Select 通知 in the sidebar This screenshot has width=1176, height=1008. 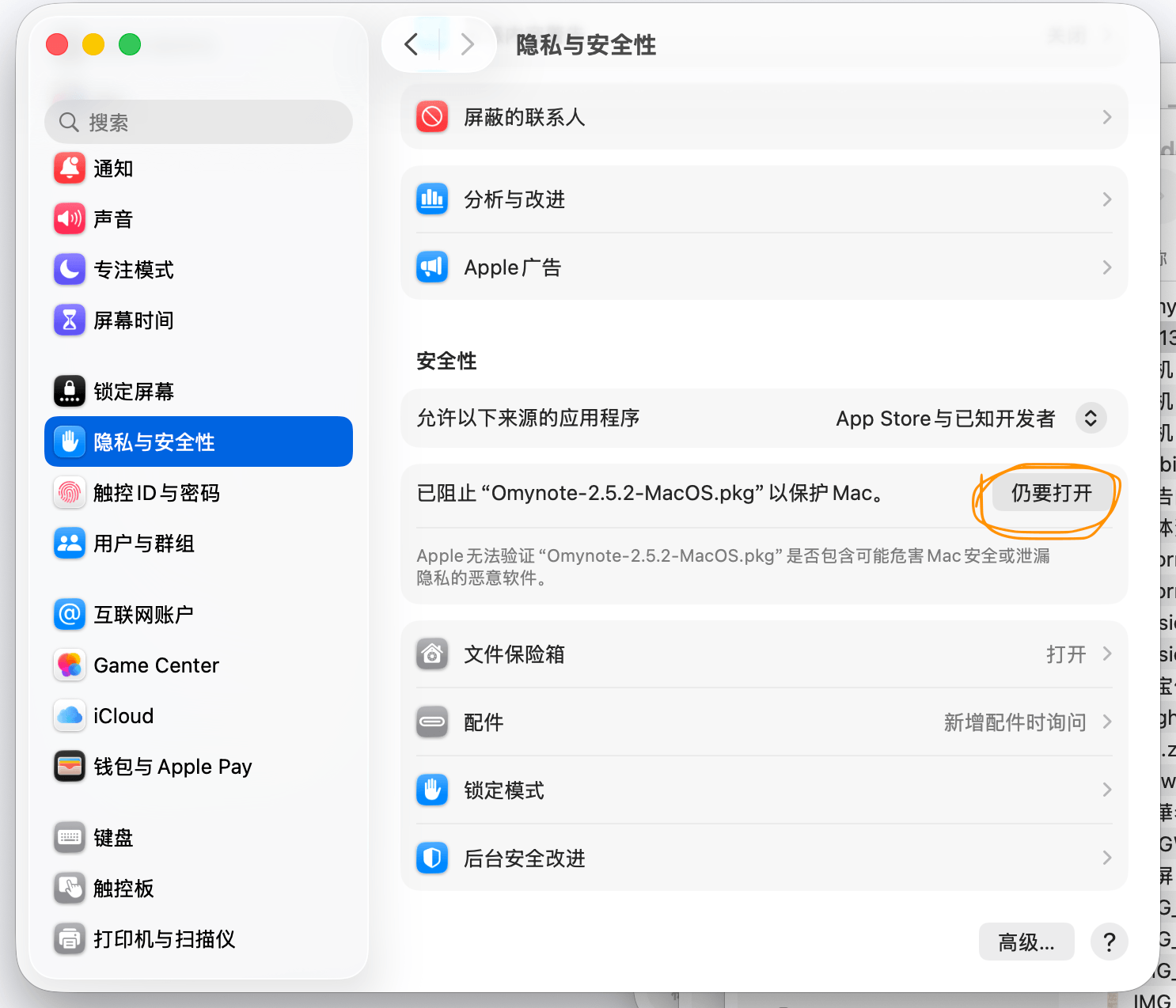click(x=199, y=169)
